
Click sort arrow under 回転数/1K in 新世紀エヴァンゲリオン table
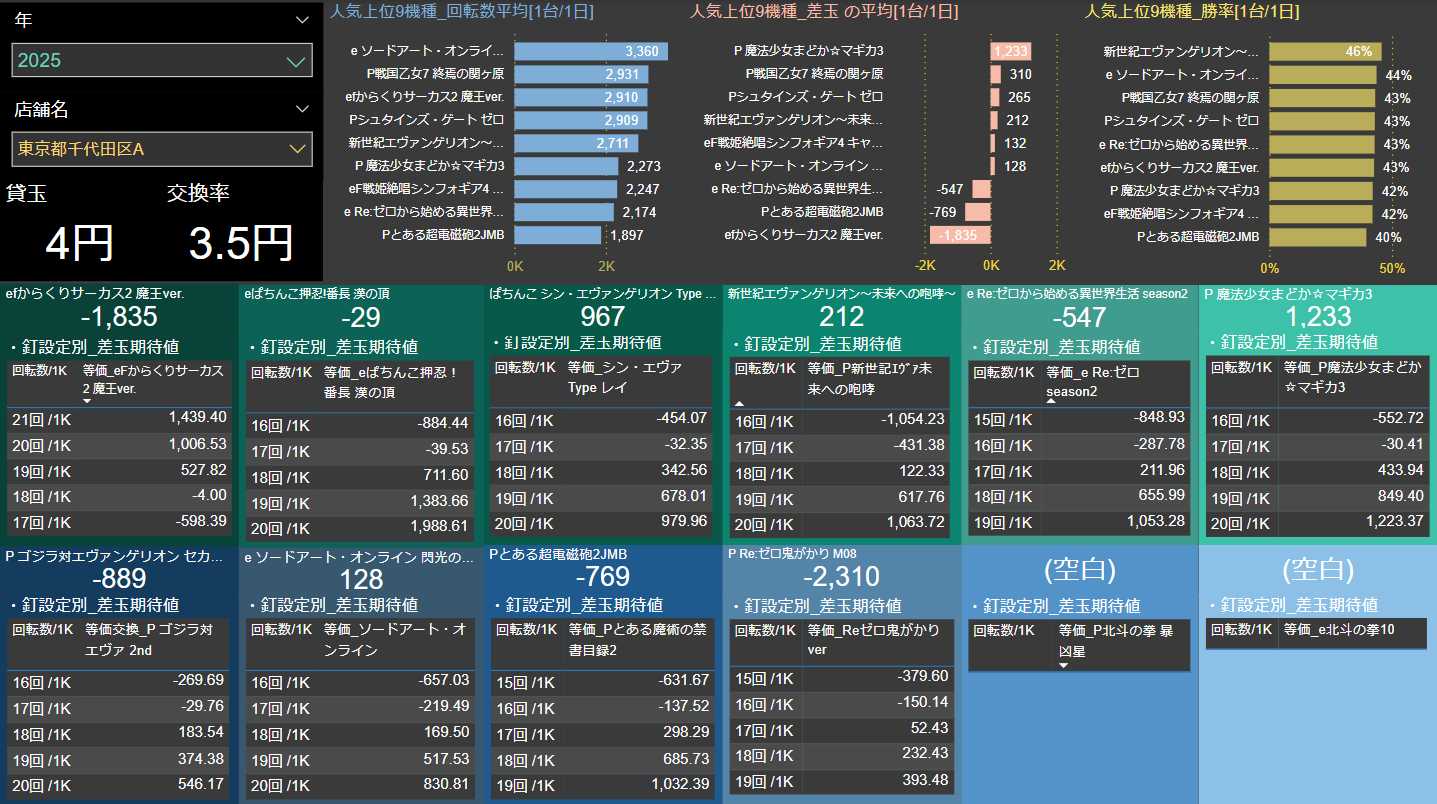pyautogui.click(x=740, y=402)
